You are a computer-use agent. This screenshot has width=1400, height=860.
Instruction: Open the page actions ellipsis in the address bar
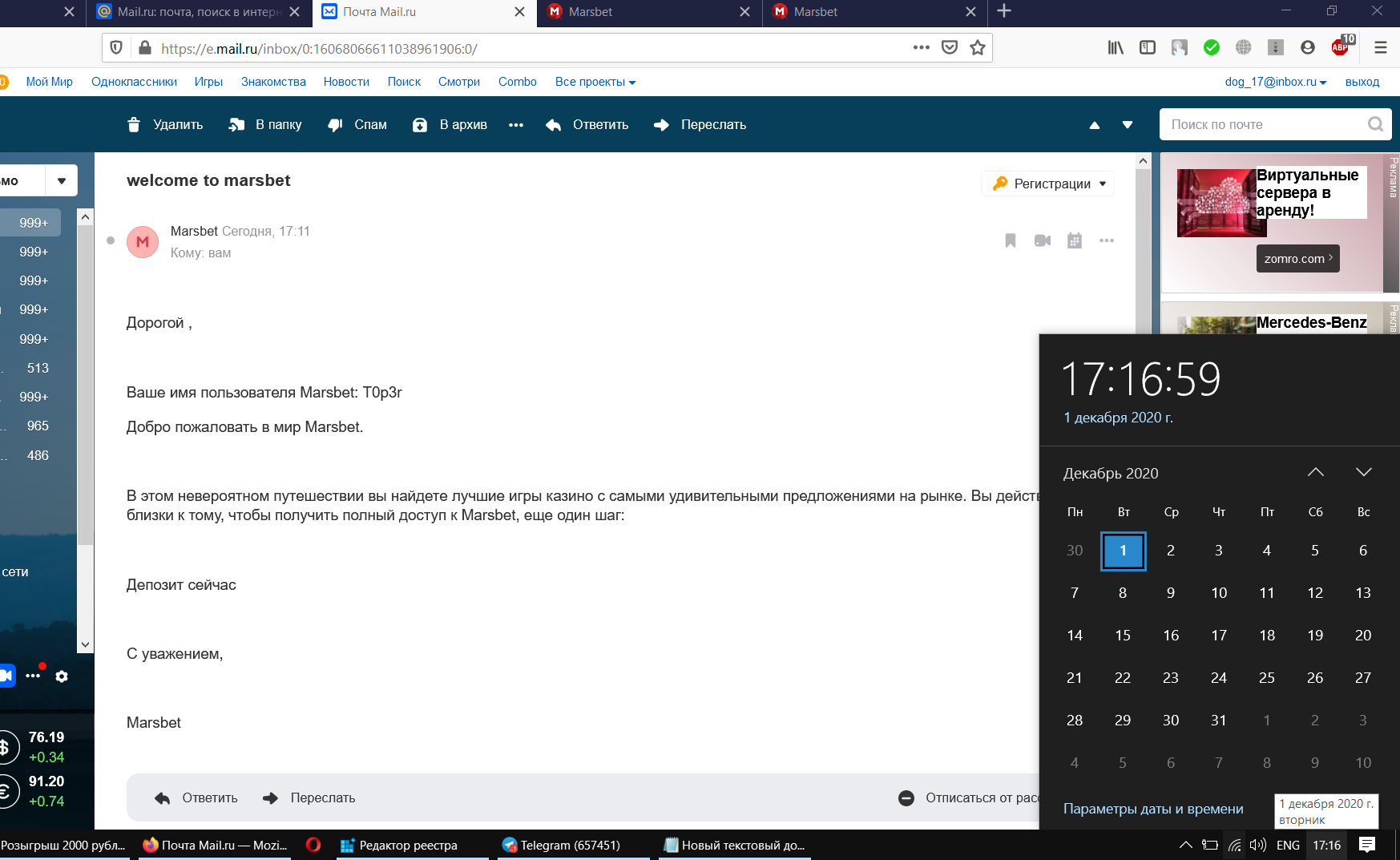(x=922, y=47)
